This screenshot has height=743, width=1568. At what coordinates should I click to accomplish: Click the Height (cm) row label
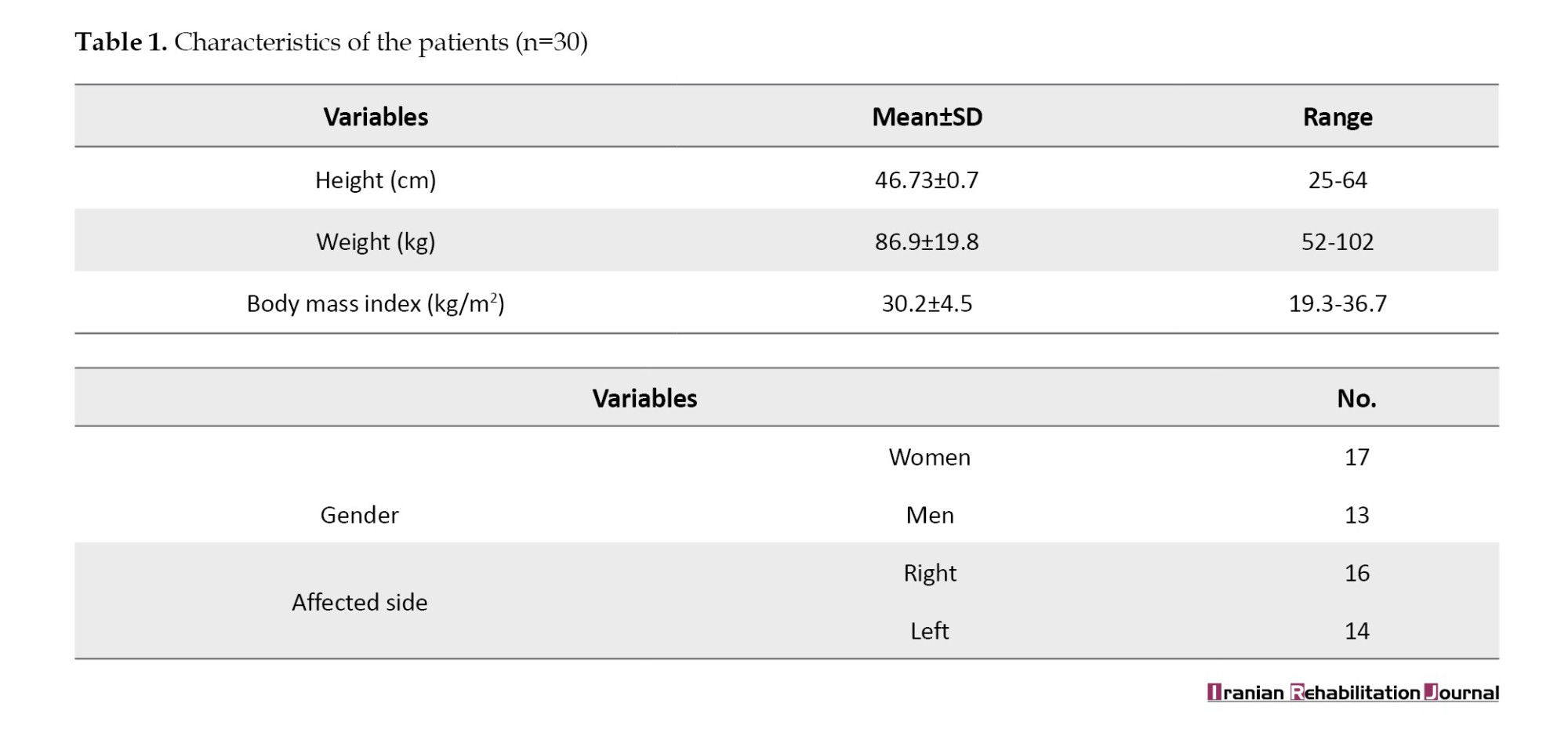pos(376,180)
